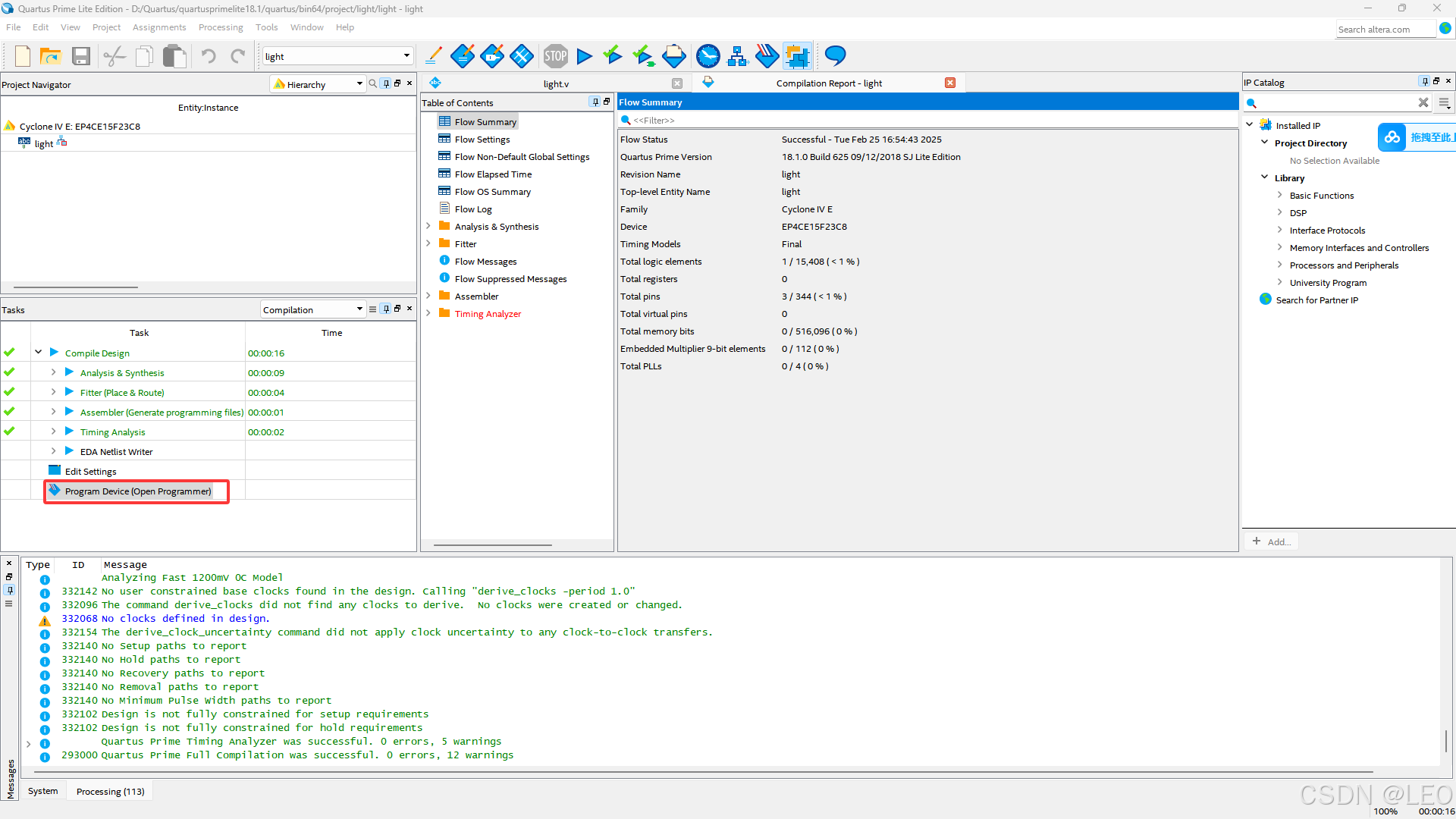Viewport: 1456px width, 819px height.
Task: Open the Timing Analyzer clock icon
Action: tap(708, 56)
